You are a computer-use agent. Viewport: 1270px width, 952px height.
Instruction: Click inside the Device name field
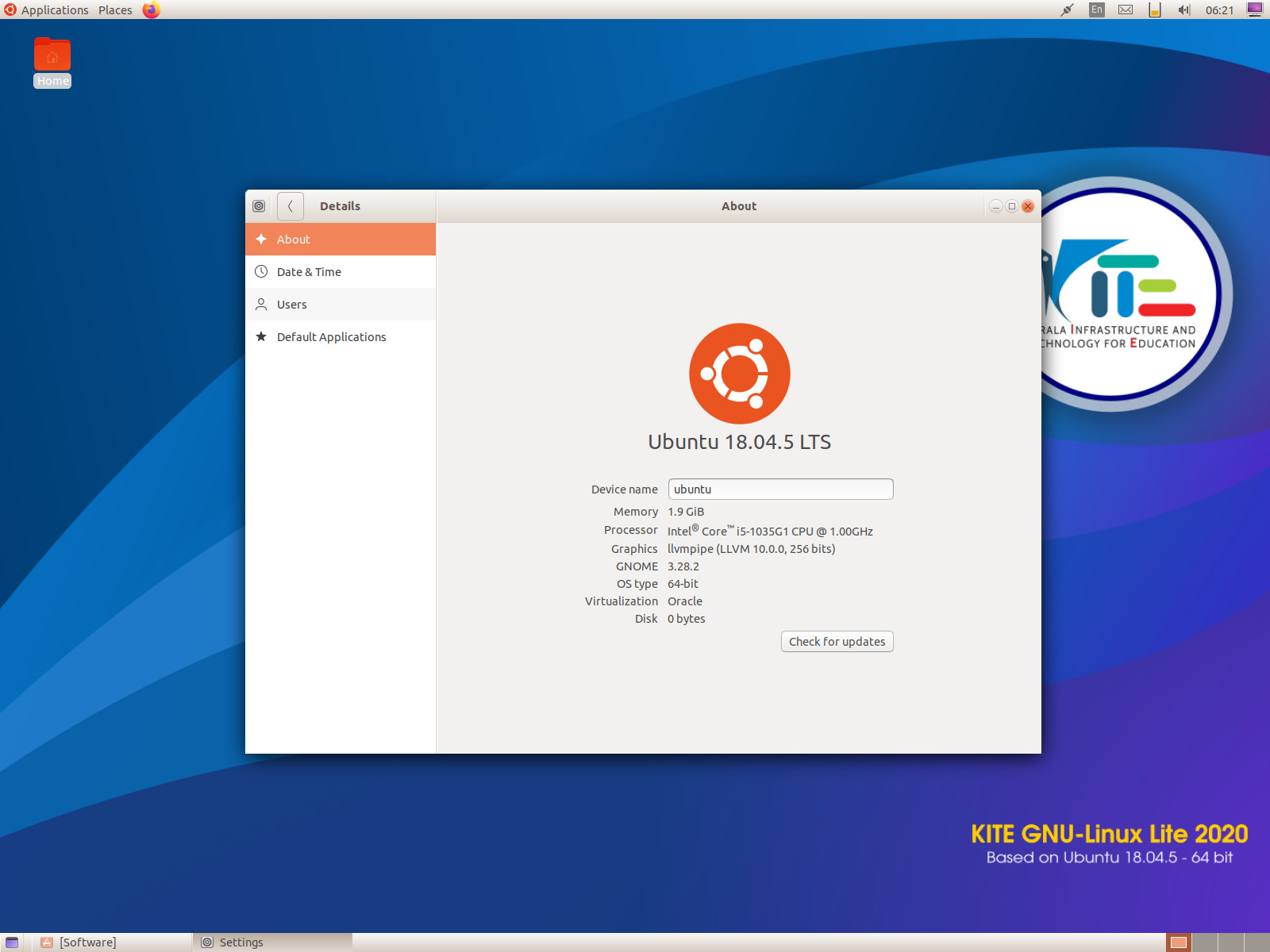point(780,489)
